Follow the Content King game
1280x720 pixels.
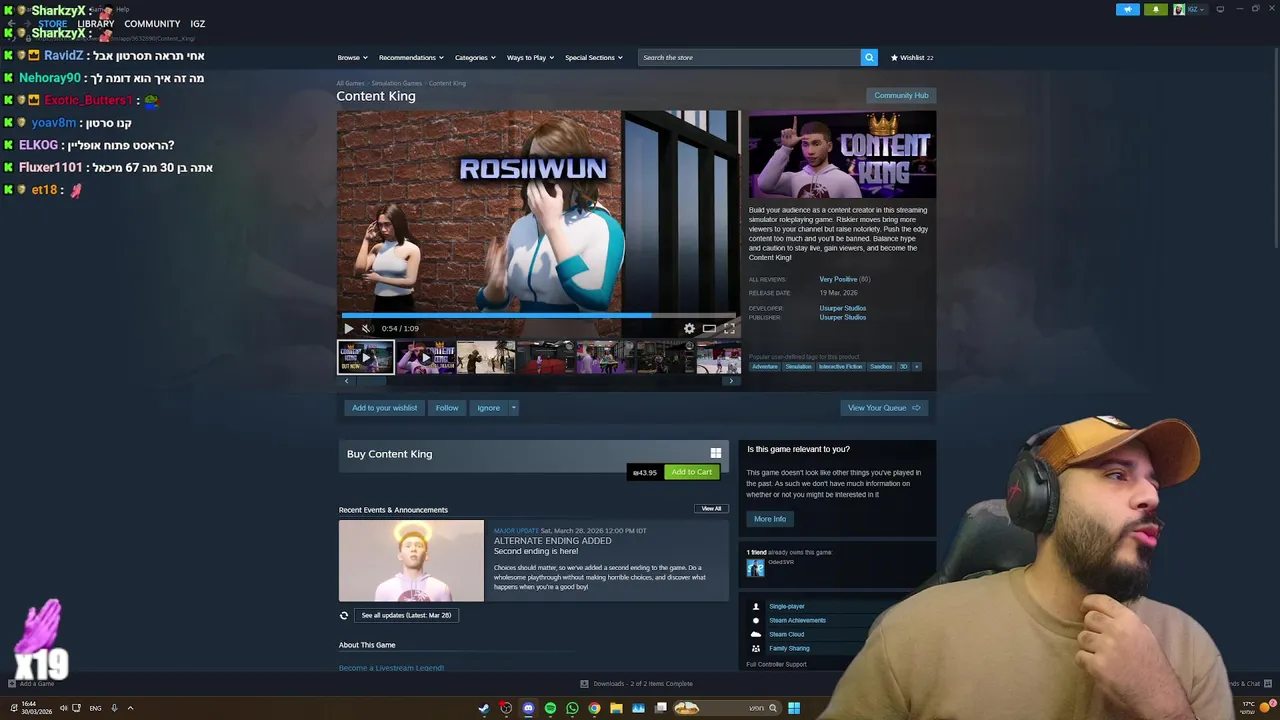447,408
